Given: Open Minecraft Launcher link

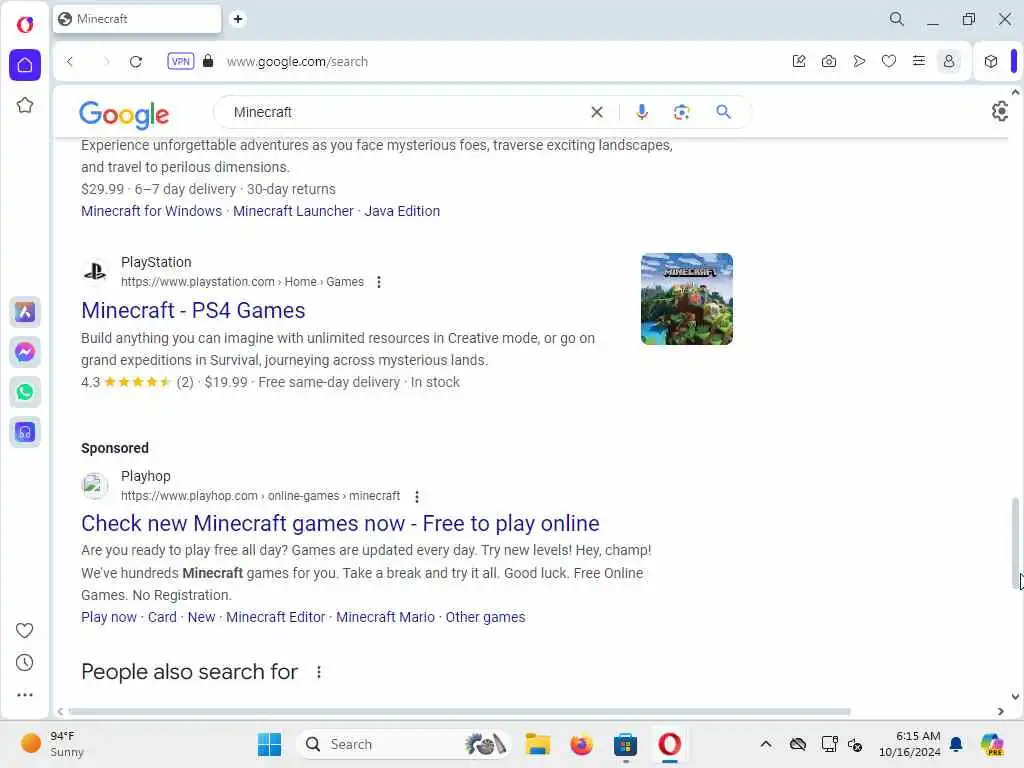Looking at the screenshot, I should click(293, 211).
